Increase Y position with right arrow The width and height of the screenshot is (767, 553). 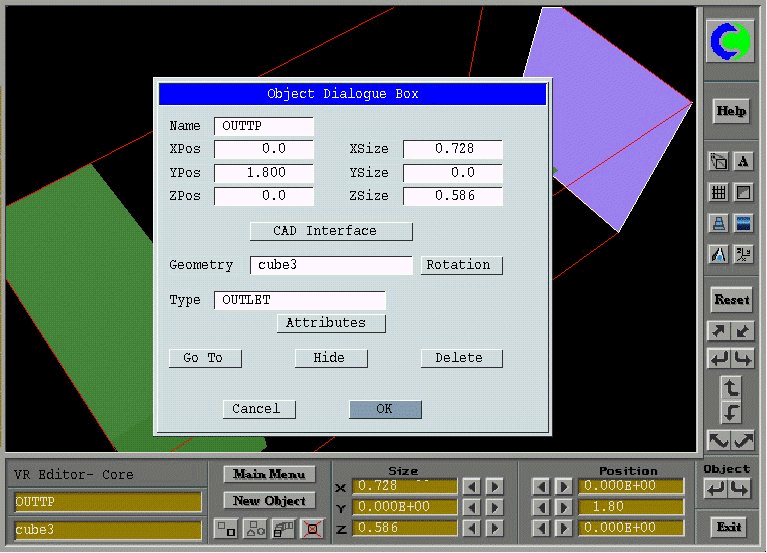(564, 507)
